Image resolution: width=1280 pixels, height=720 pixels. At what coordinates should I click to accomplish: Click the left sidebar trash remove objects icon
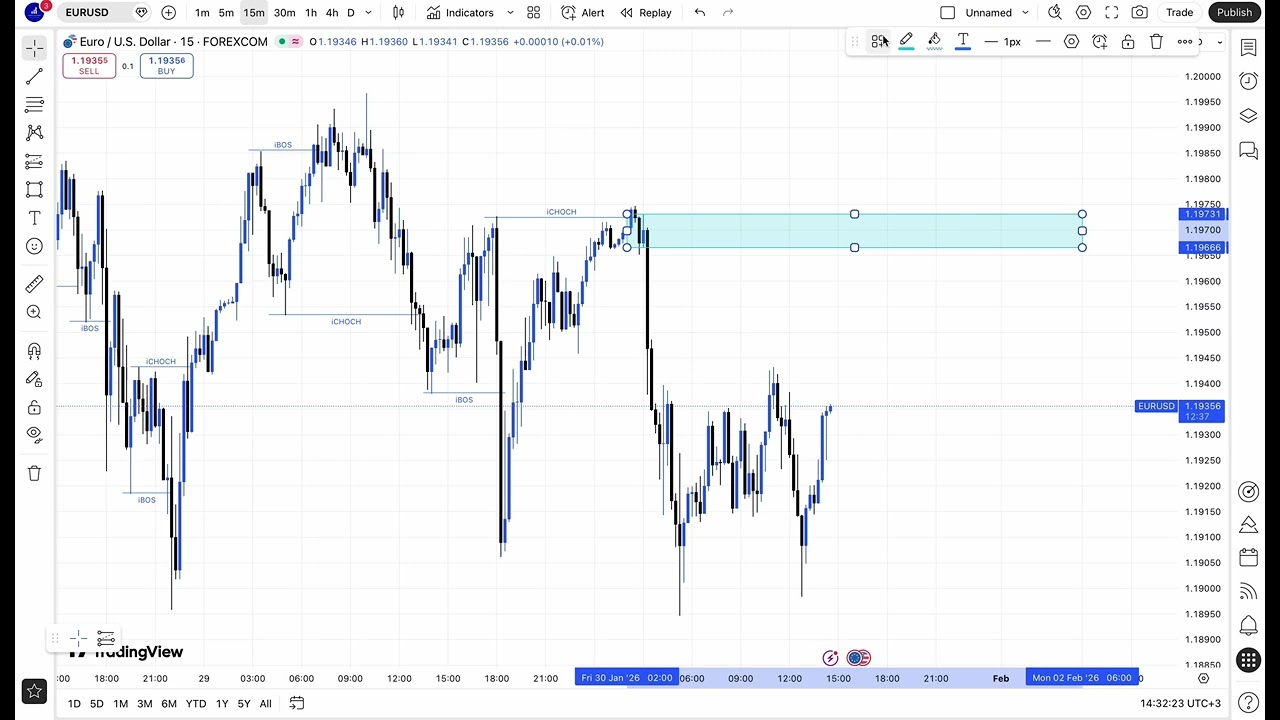pyautogui.click(x=34, y=473)
